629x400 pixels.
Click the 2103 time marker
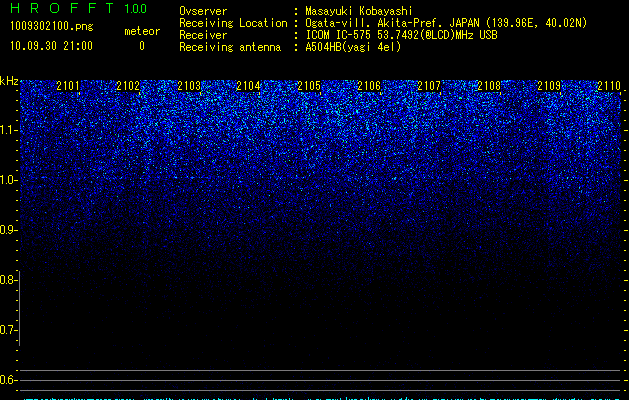coord(189,85)
